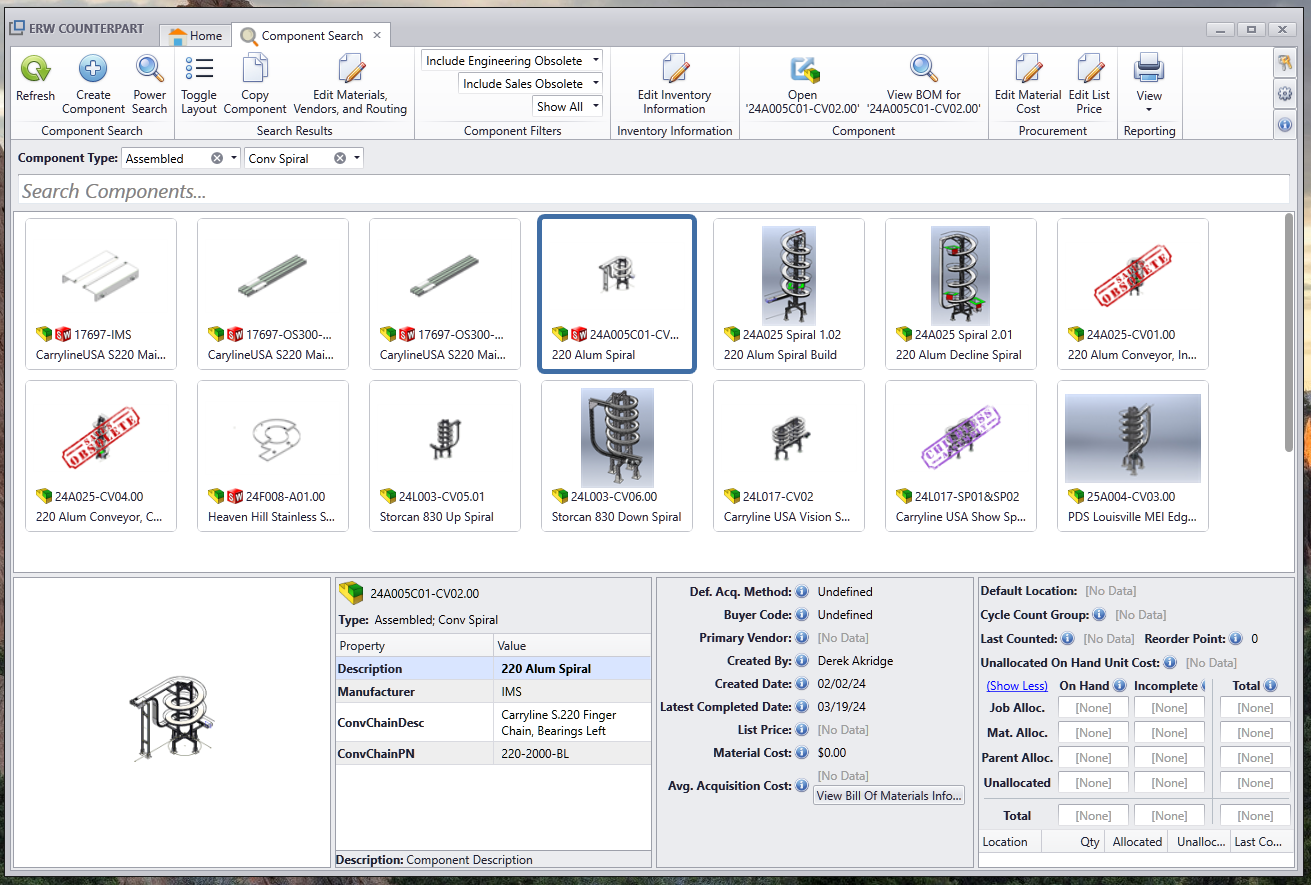
Task: Clear the Assembled component type filter
Action: [217, 159]
